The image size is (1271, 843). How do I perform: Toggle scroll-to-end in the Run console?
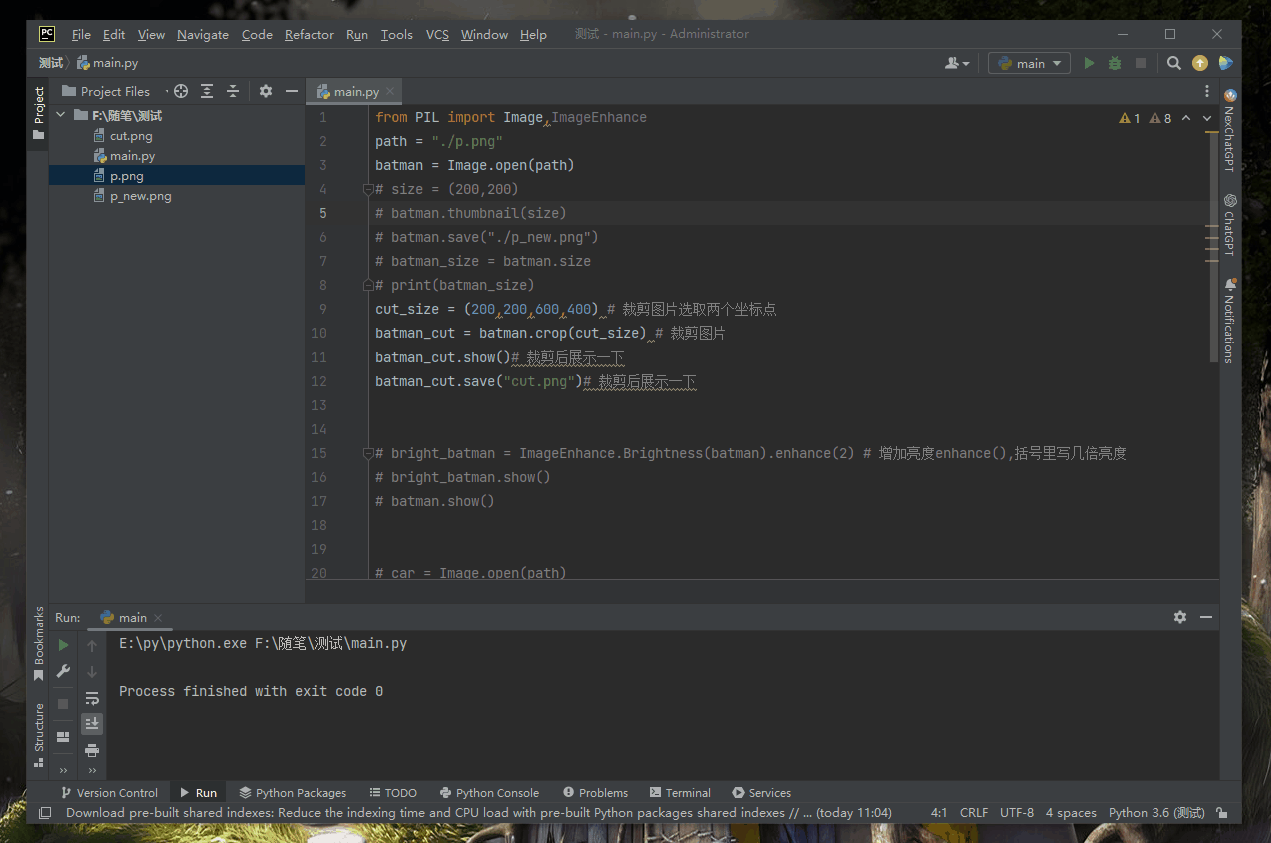point(91,723)
